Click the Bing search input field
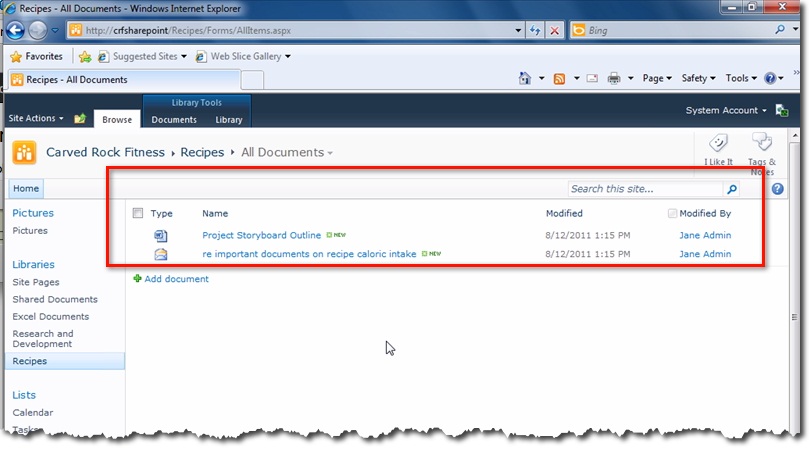The width and height of the screenshot is (810, 449). click(x=680, y=30)
